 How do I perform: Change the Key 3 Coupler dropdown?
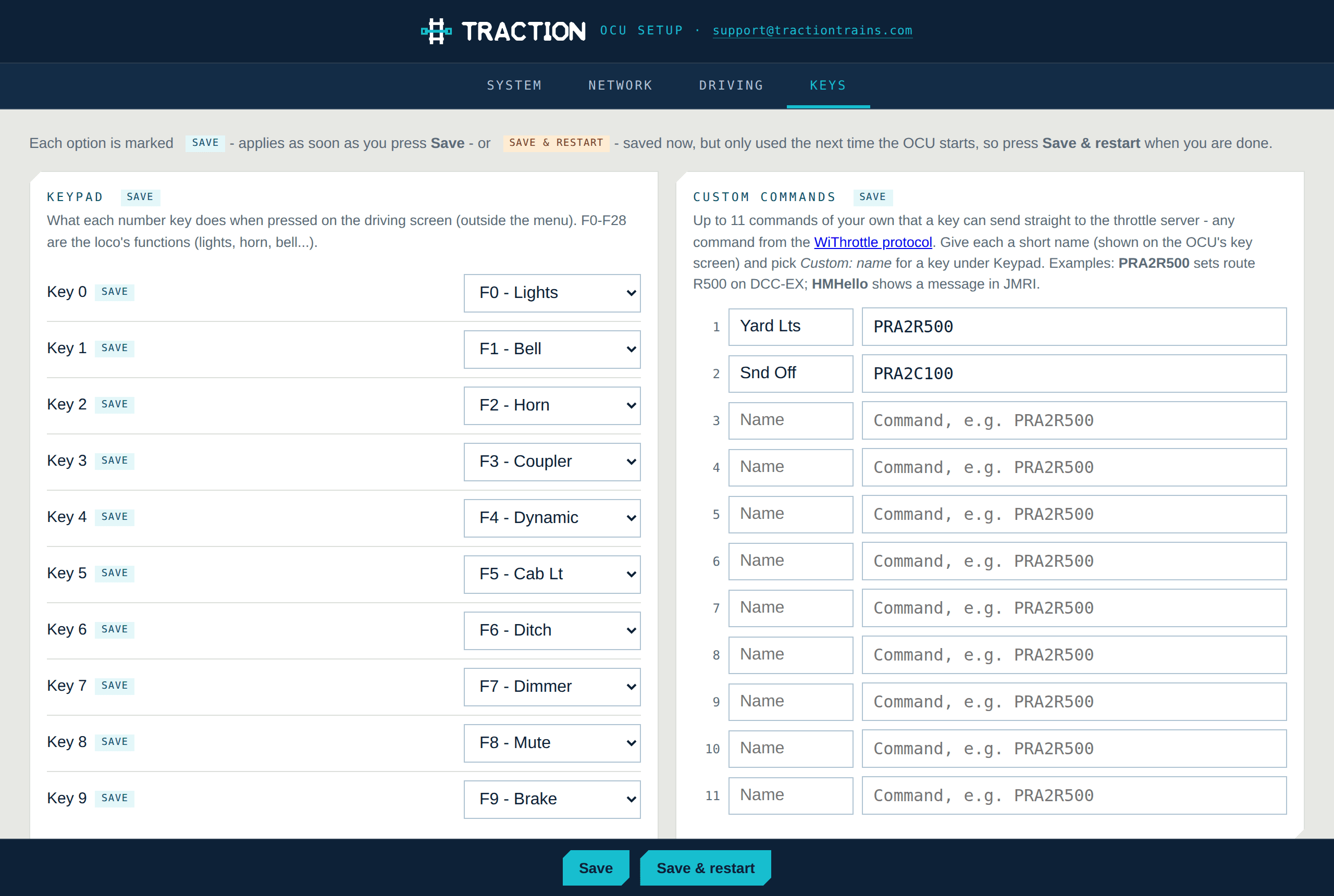click(x=552, y=462)
